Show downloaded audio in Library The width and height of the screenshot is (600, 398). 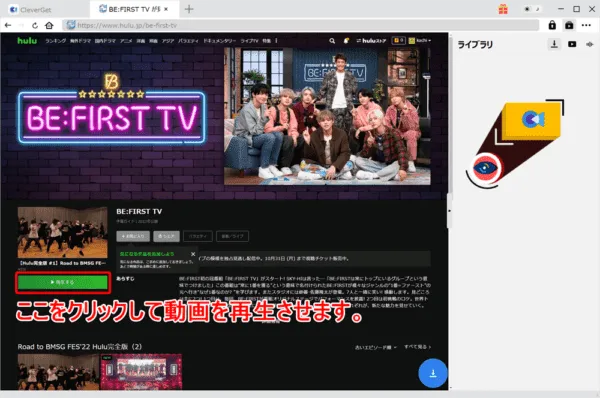click(x=589, y=44)
